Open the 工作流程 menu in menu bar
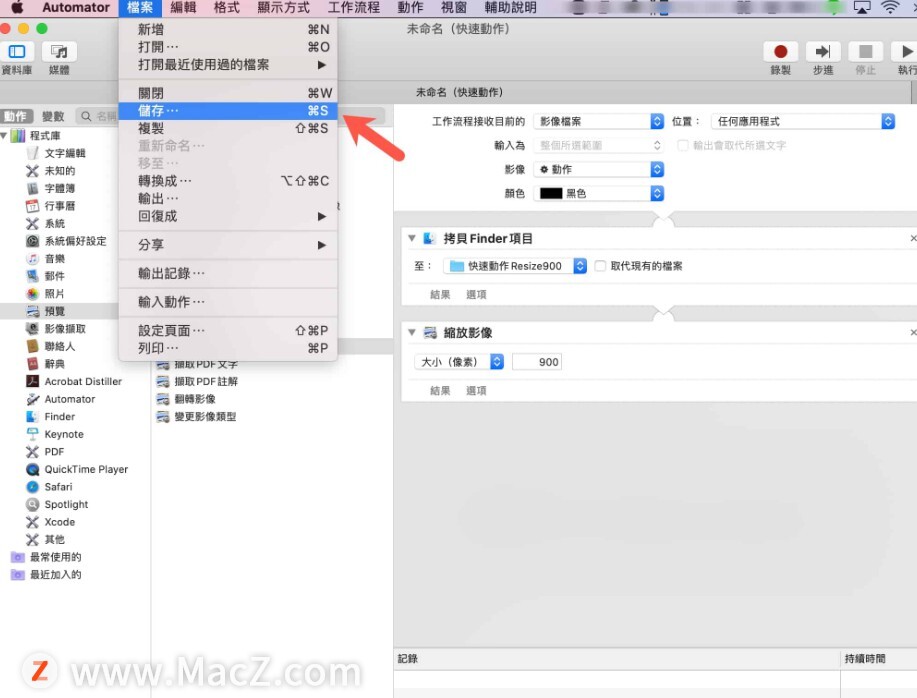 tap(354, 8)
